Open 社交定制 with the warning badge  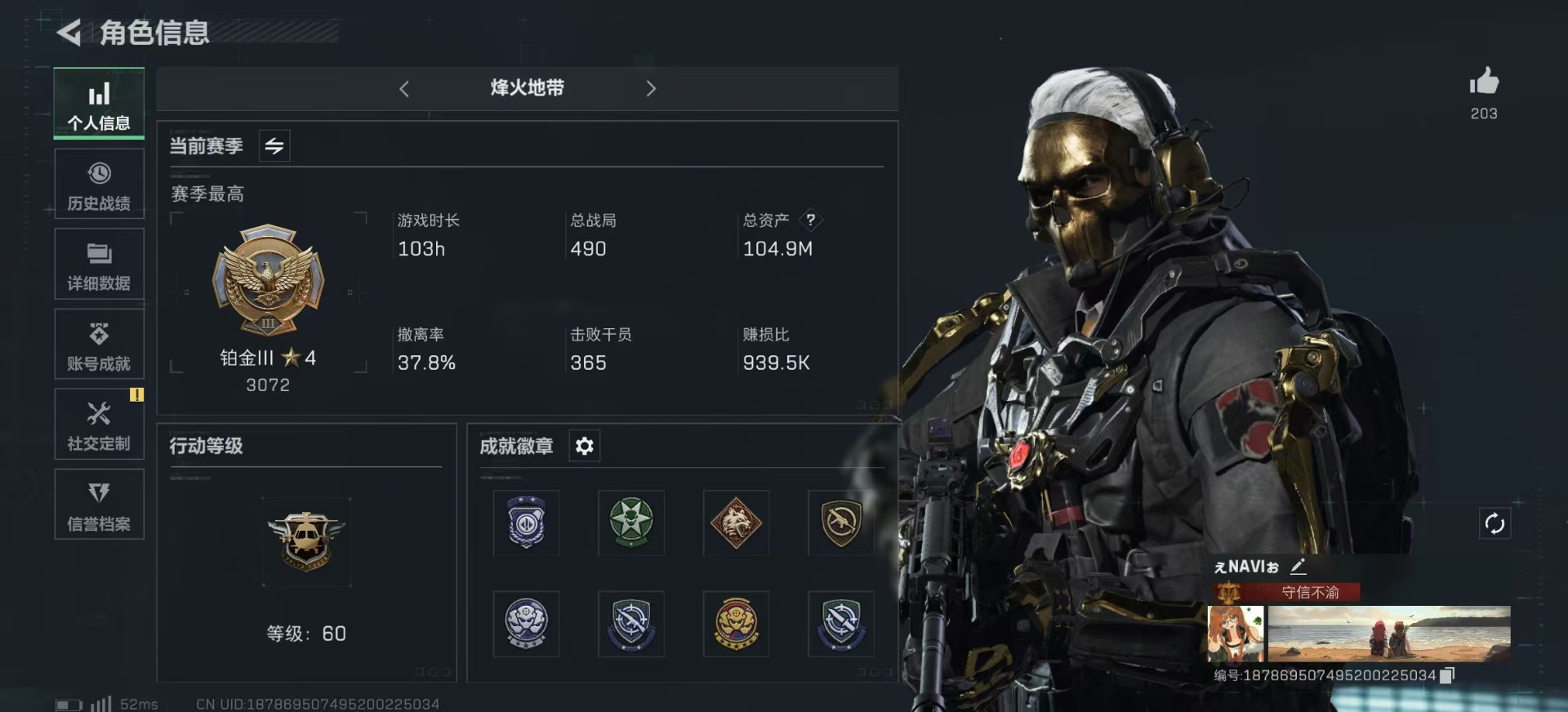pos(99,424)
